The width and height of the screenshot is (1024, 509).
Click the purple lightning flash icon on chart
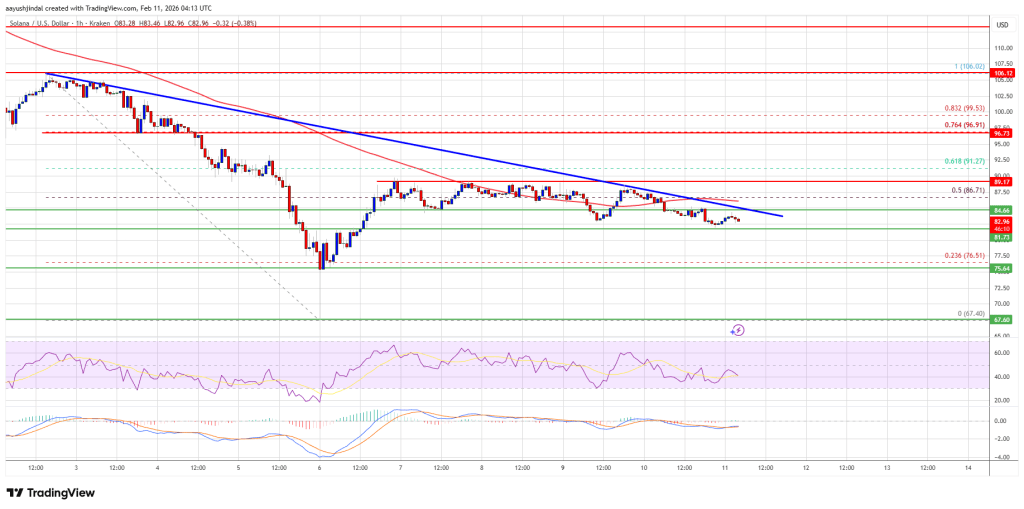(737, 331)
